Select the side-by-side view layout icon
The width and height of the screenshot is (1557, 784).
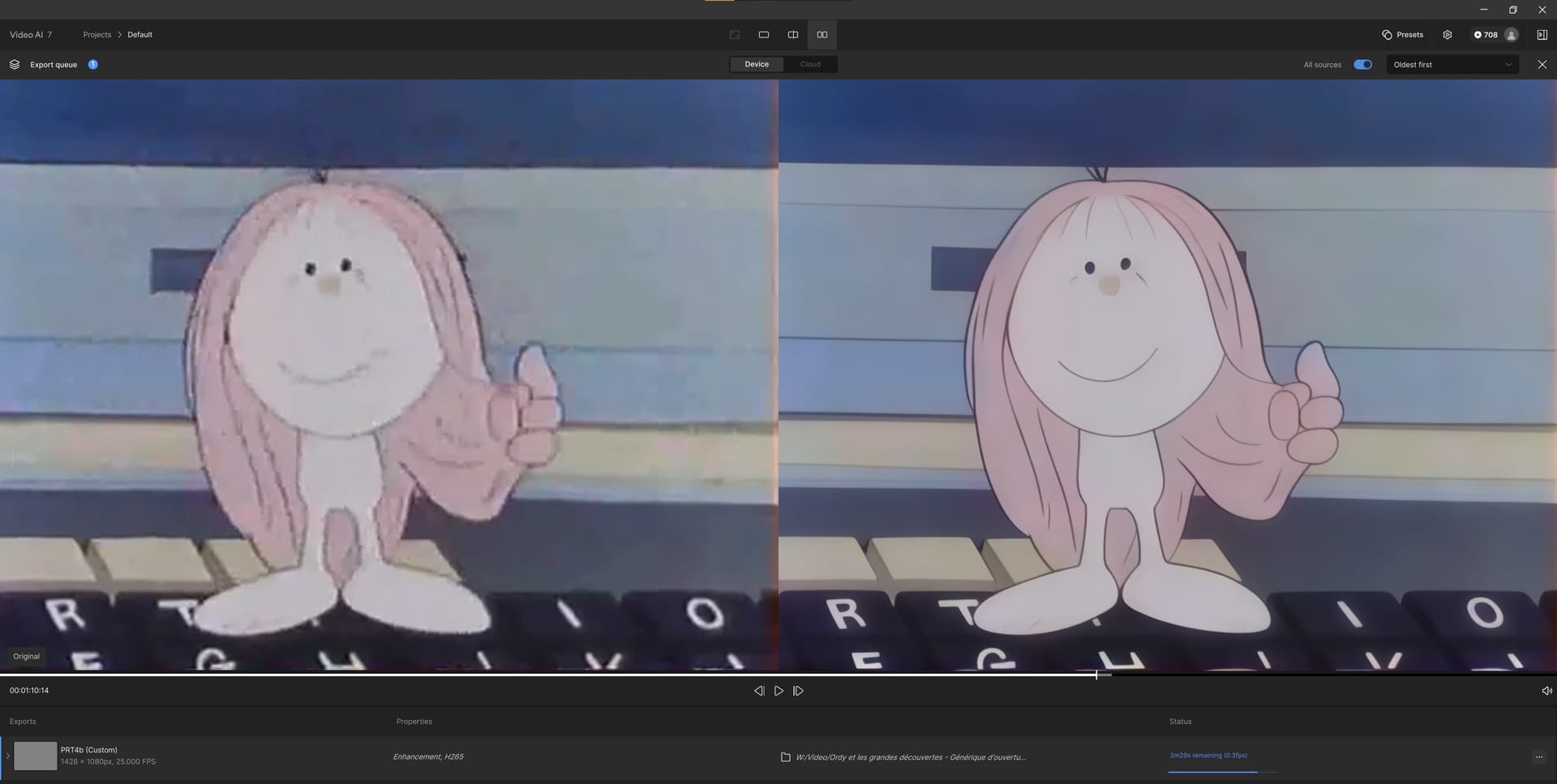(x=822, y=35)
